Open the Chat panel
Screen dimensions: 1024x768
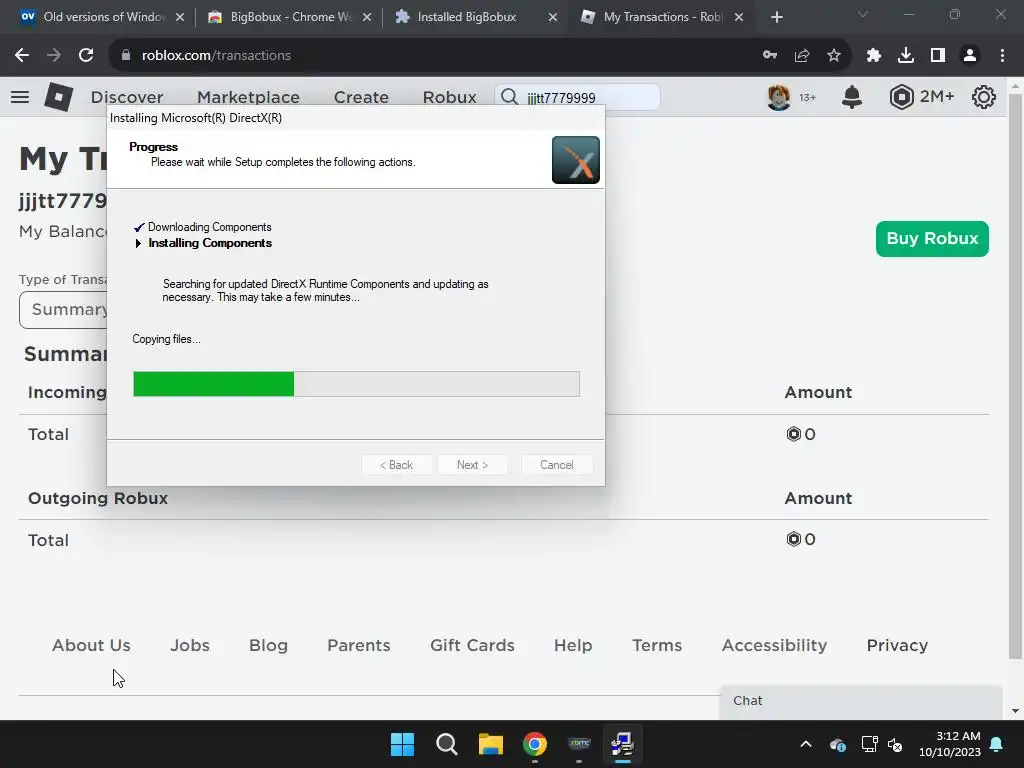tap(861, 701)
